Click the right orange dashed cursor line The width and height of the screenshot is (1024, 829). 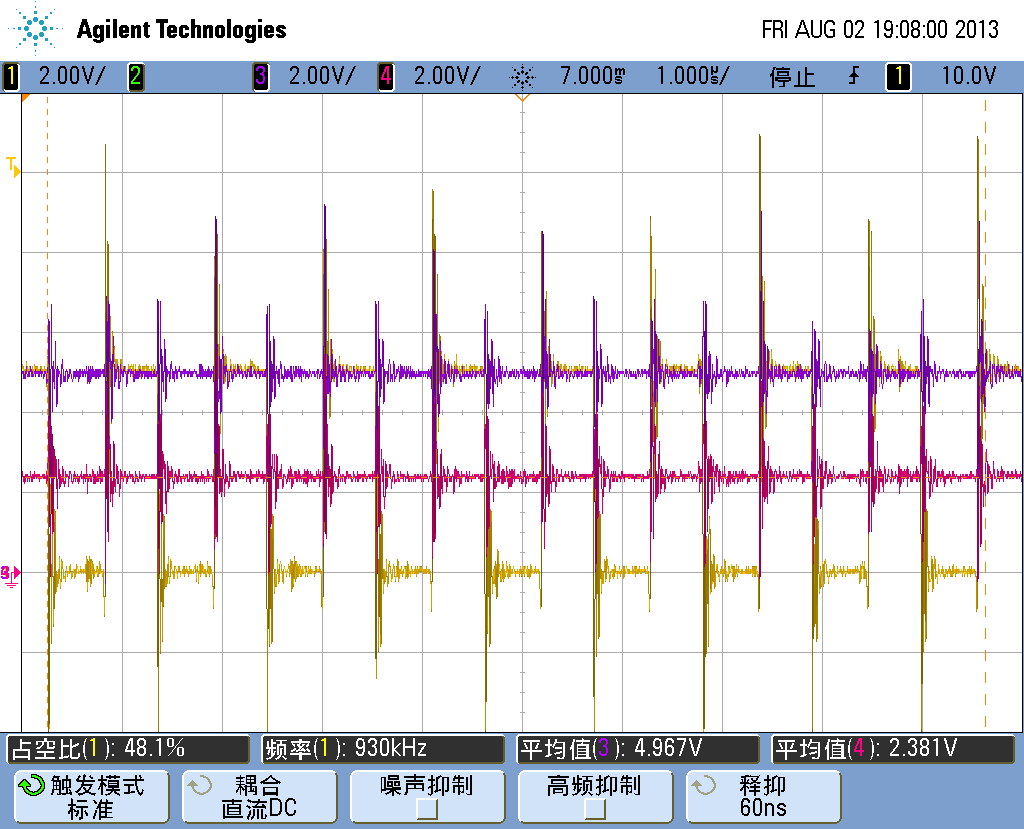[x=985, y=412]
